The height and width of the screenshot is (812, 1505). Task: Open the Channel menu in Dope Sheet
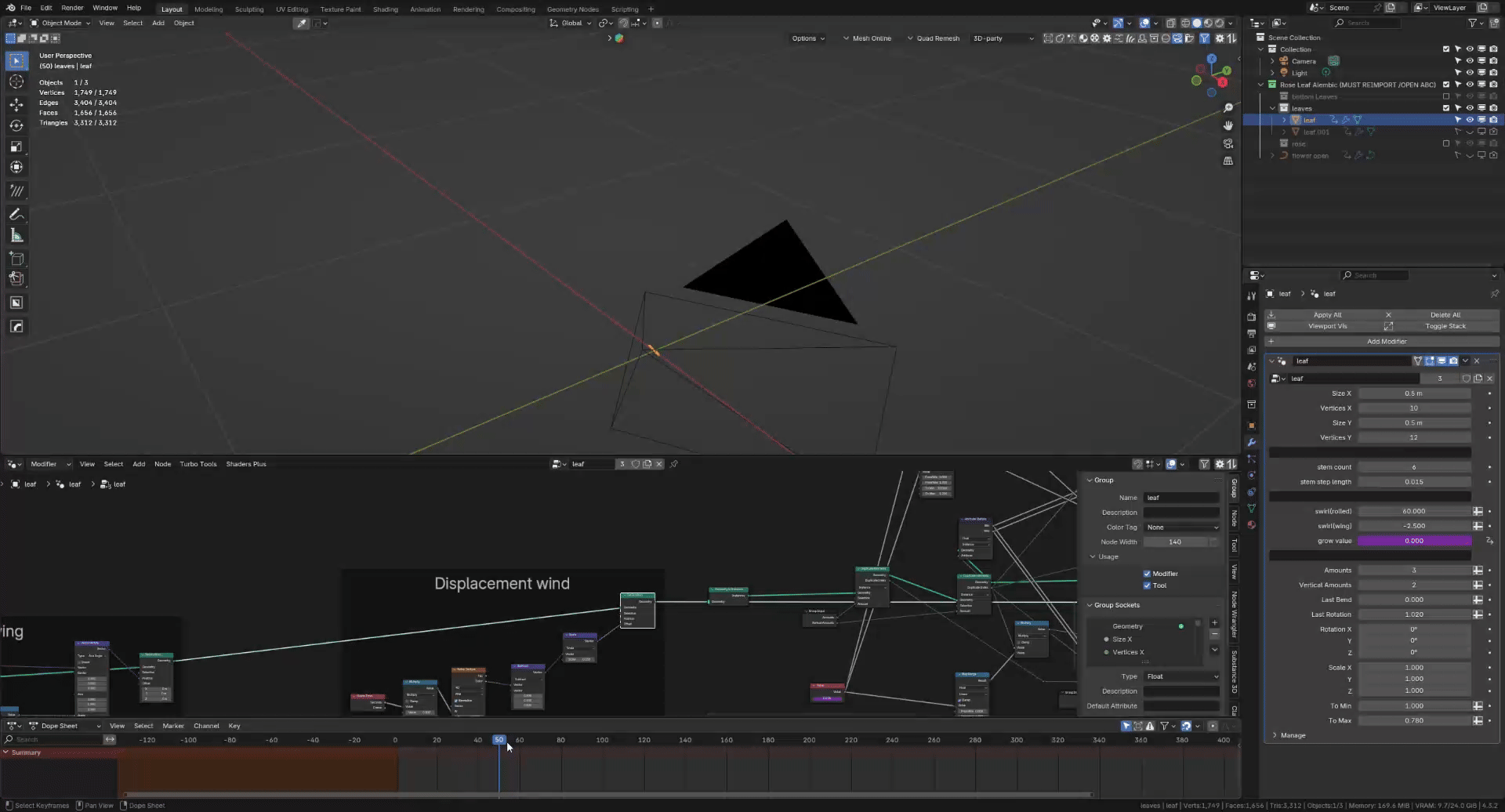[x=206, y=726]
